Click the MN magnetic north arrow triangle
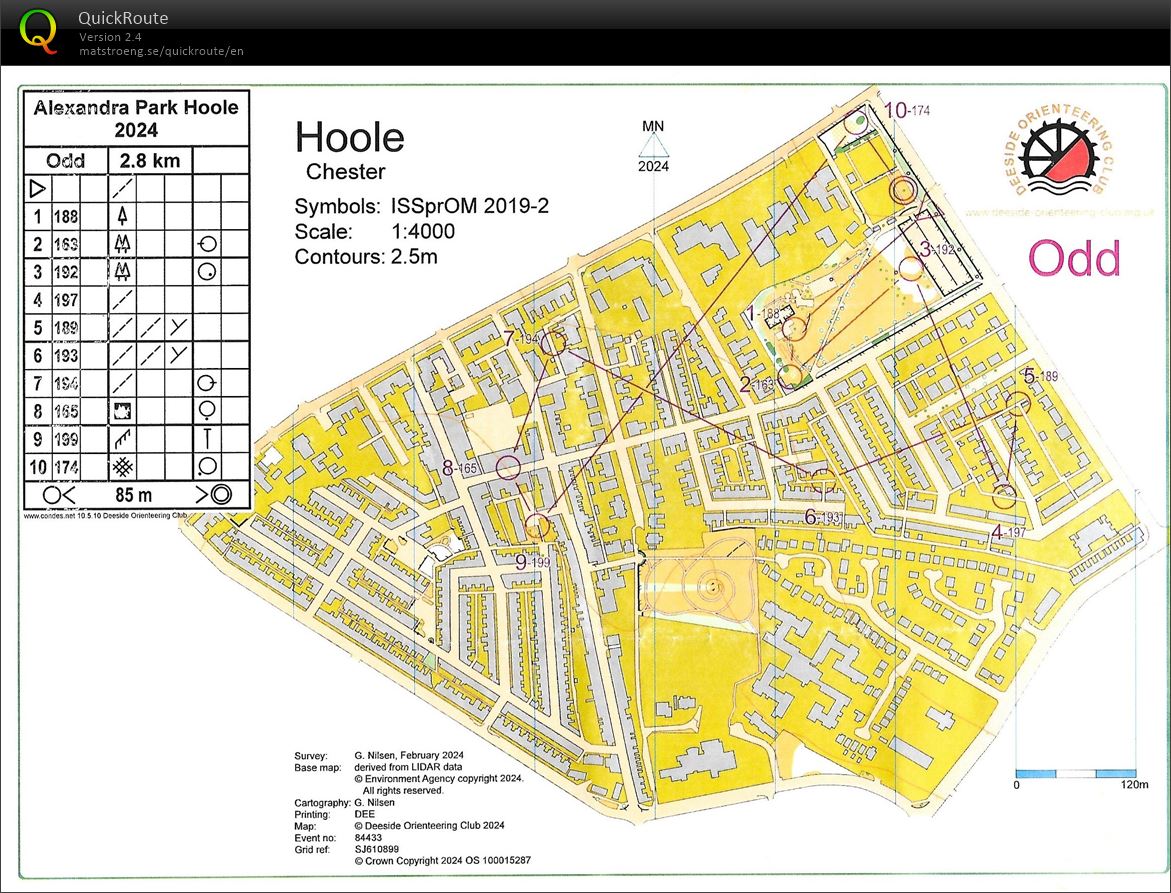 coord(653,145)
